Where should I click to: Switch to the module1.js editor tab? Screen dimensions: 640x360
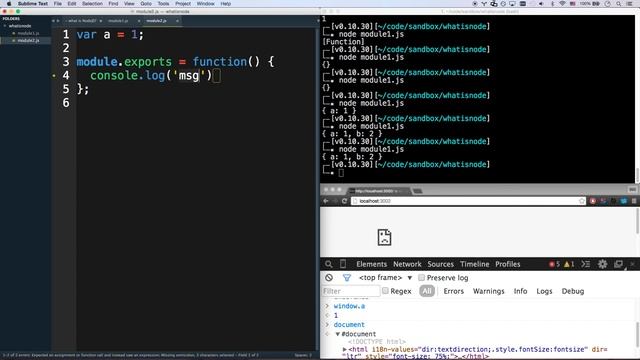[118, 21]
